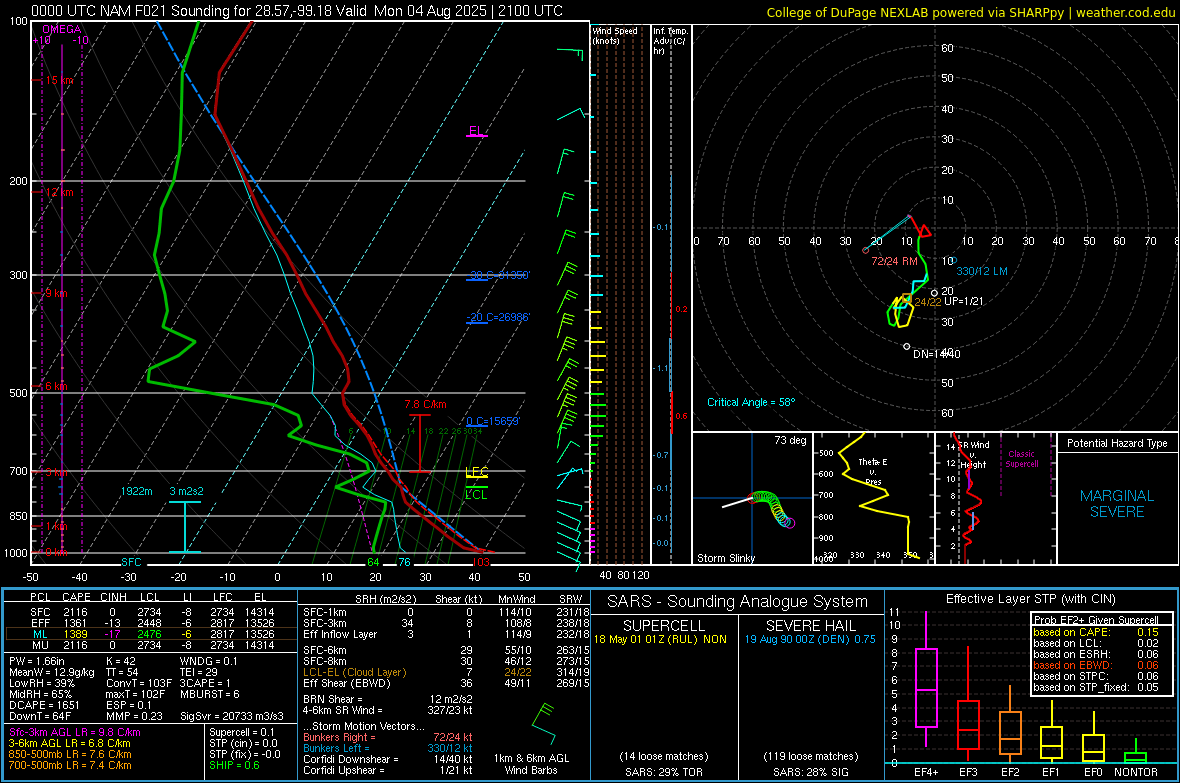The height and width of the screenshot is (783, 1180).
Task: Click the Effective Layer STP (with CIN) title
Action: tap(1030, 599)
